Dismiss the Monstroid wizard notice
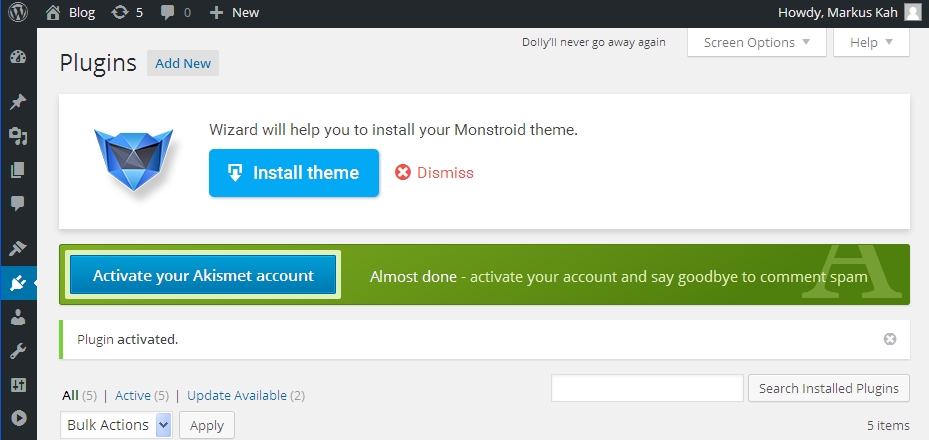The image size is (929, 440). tap(434, 173)
